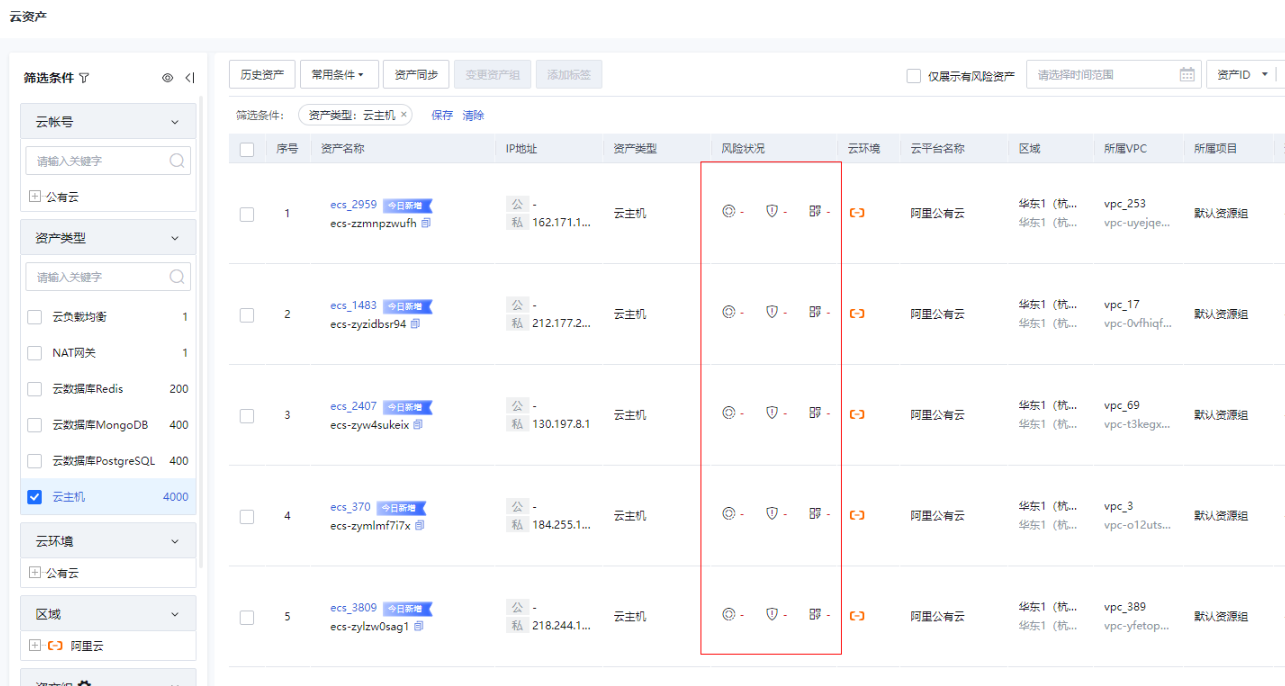Open the calendar icon in the time range field
The width and height of the screenshot is (1285, 686).
[x=1187, y=74]
